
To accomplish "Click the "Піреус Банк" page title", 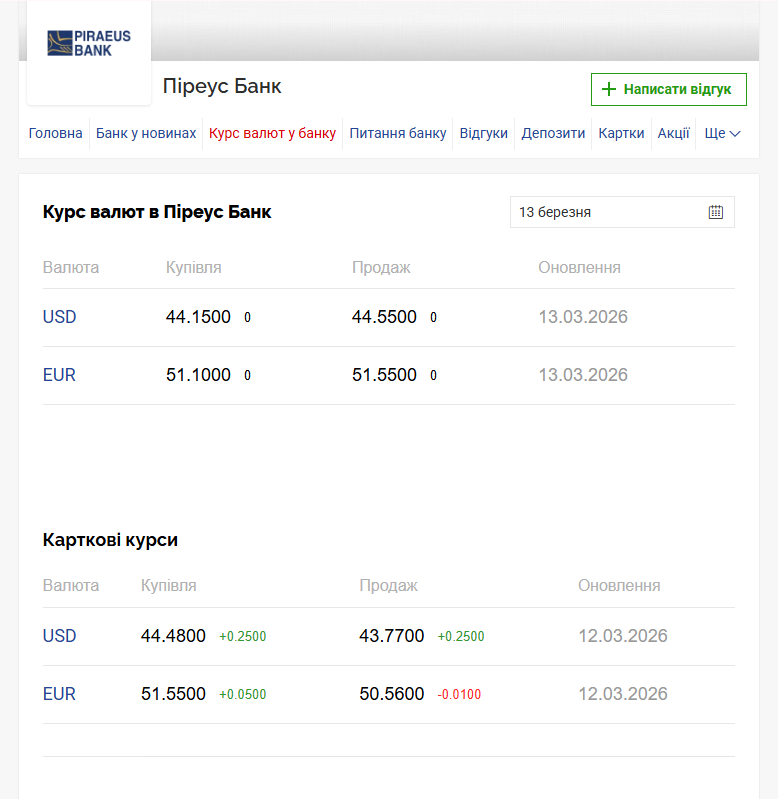I will pos(222,86).
